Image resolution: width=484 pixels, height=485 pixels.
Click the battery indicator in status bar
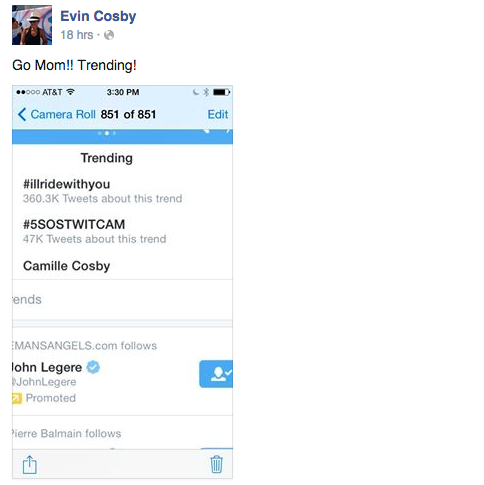pos(222,92)
